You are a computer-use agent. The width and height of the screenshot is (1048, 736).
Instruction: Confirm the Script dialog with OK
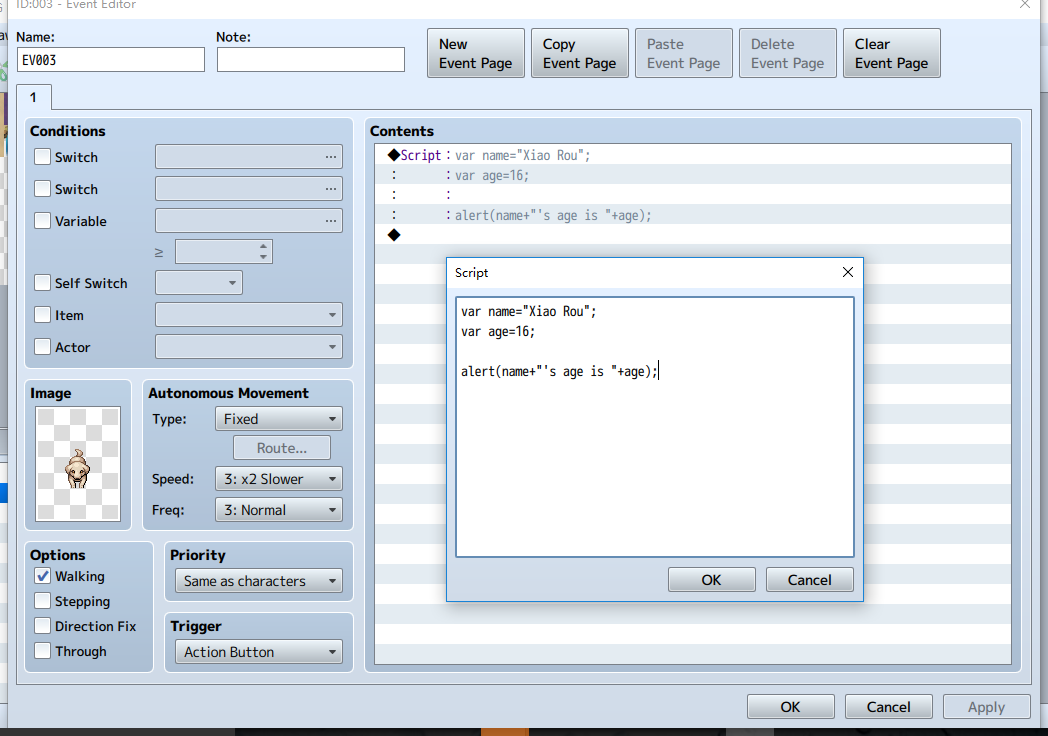click(x=712, y=580)
